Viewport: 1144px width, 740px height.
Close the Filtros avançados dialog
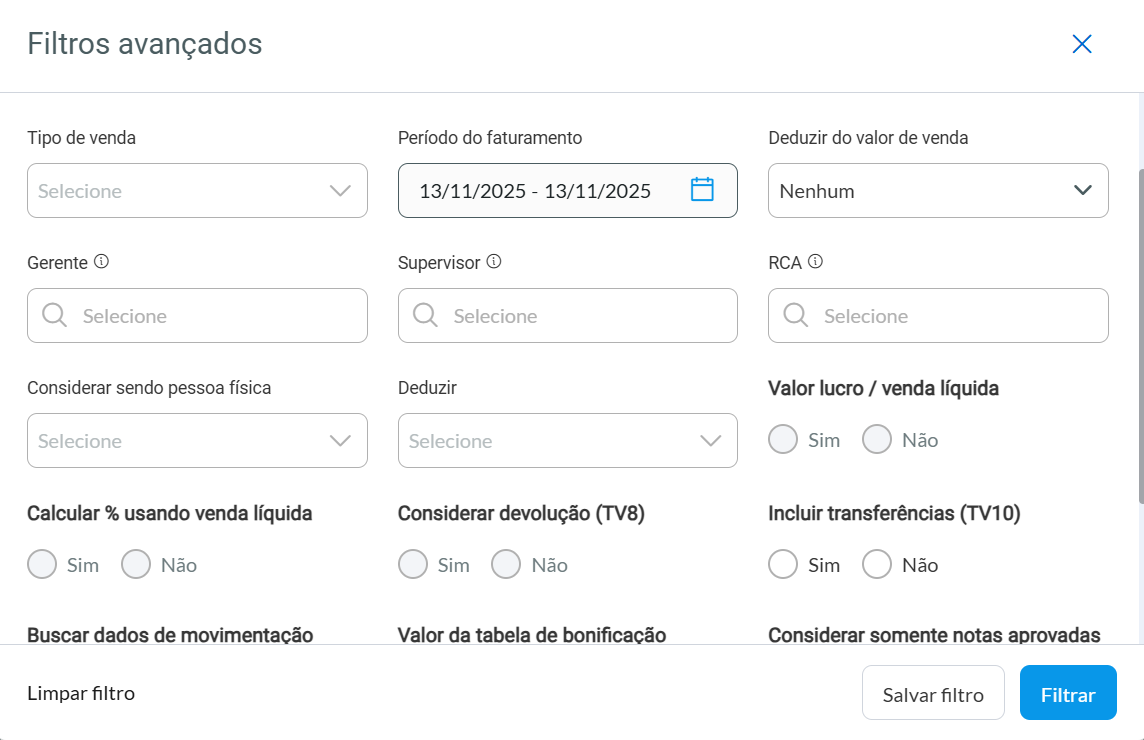pyautogui.click(x=1081, y=44)
